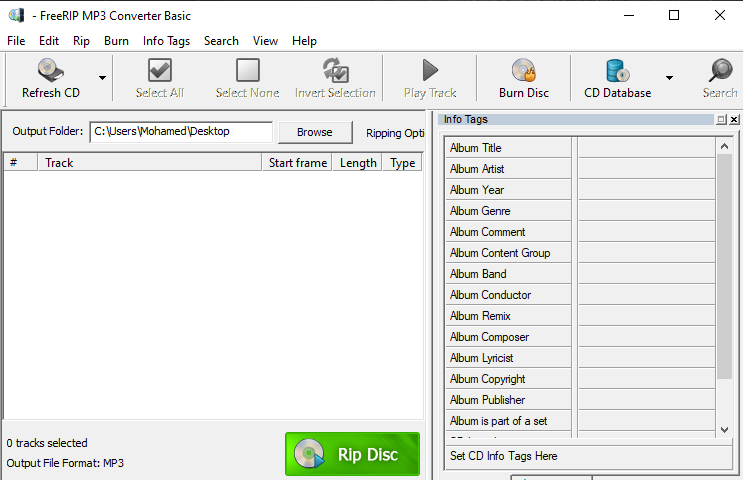The width and height of the screenshot is (743, 480).
Task: Sort by the Track column header
Action: point(150,163)
